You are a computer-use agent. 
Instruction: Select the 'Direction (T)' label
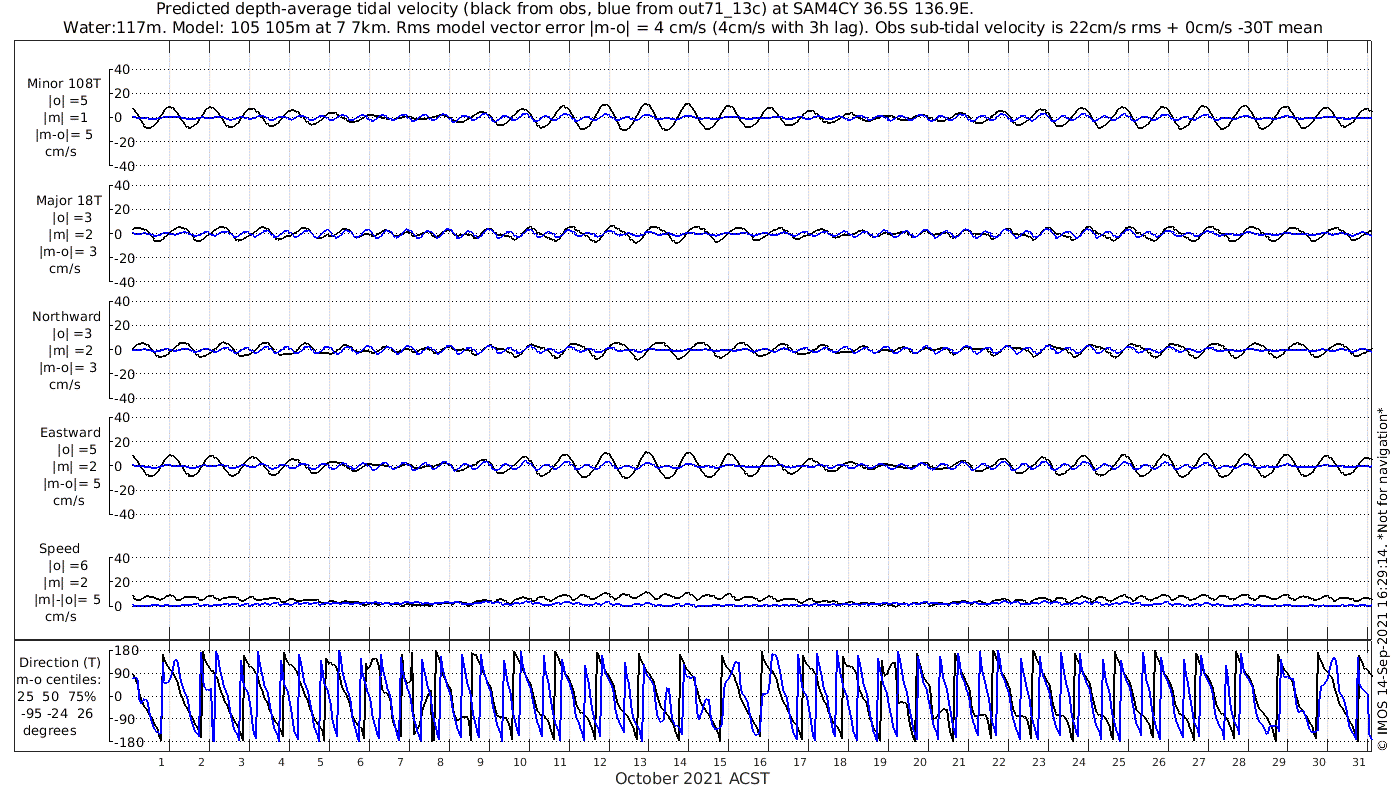pyautogui.click(x=62, y=662)
